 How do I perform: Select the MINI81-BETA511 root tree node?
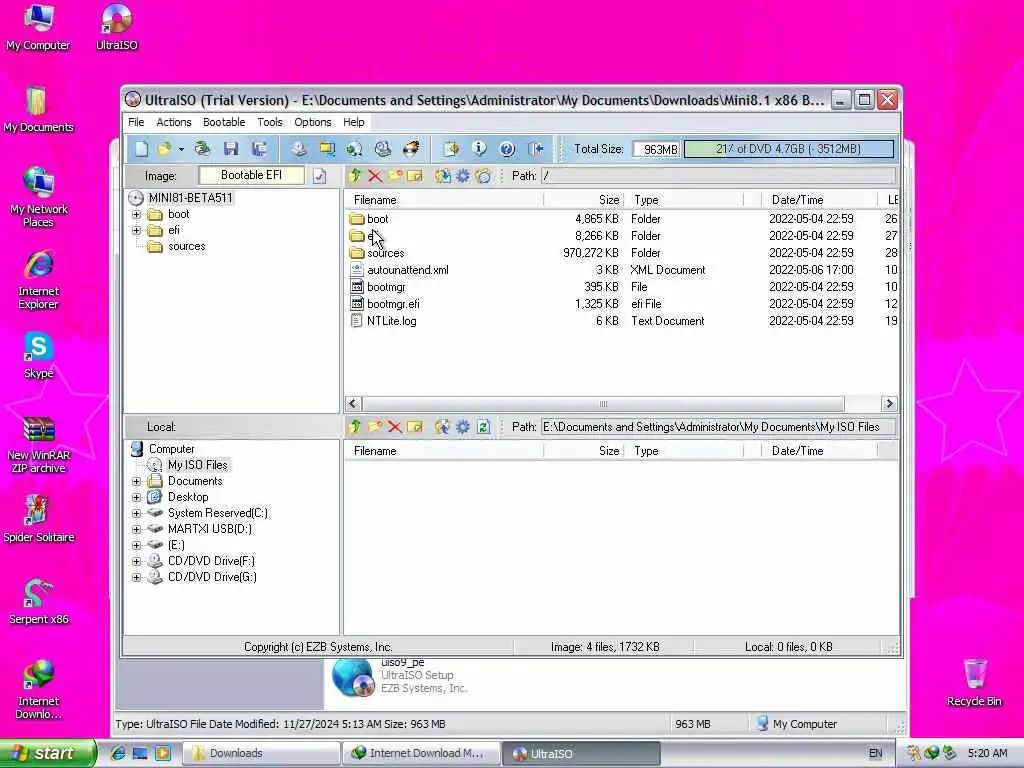point(190,198)
